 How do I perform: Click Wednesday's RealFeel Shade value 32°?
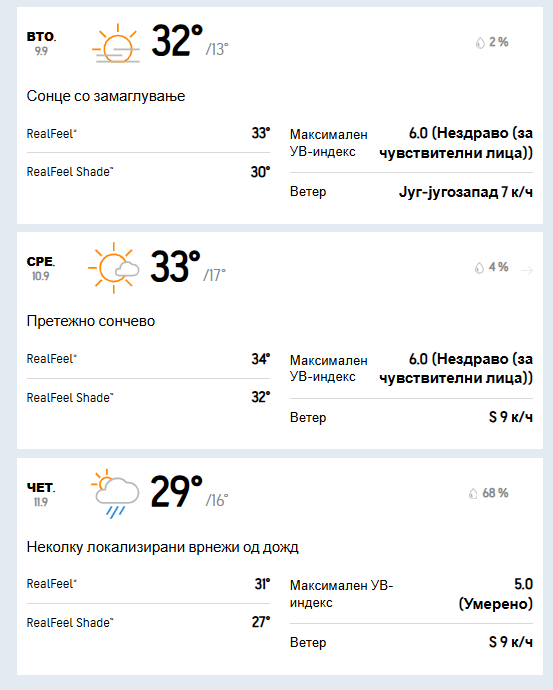pyautogui.click(x=261, y=397)
